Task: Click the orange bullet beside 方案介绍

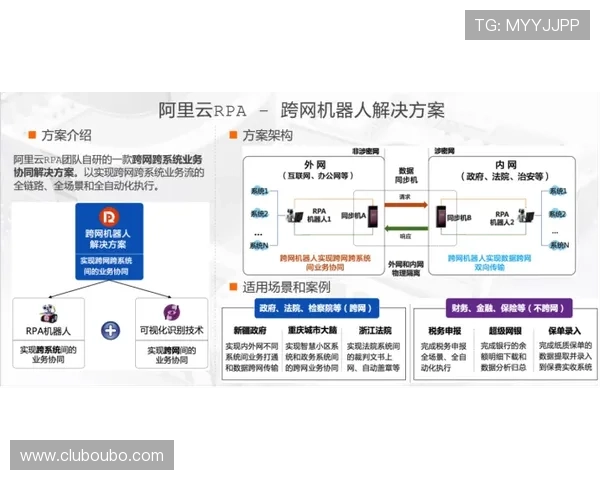Action: coord(32,135)
